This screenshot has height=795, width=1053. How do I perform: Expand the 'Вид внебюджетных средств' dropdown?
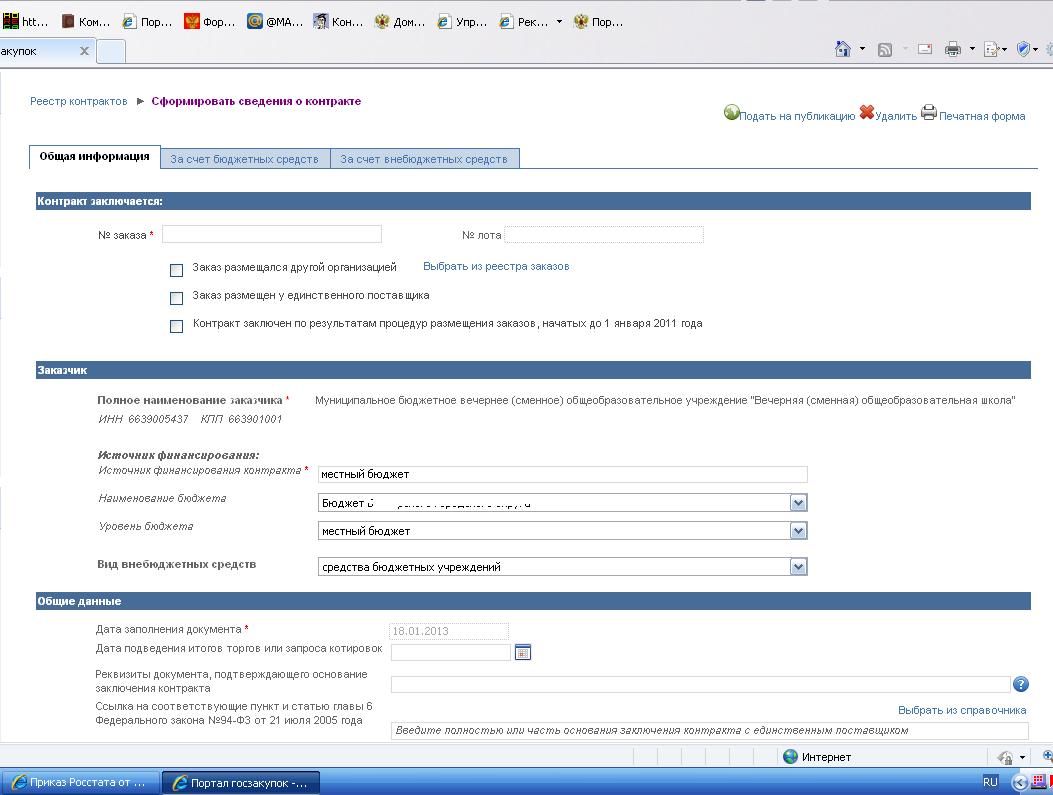click(x=798, y=567)
